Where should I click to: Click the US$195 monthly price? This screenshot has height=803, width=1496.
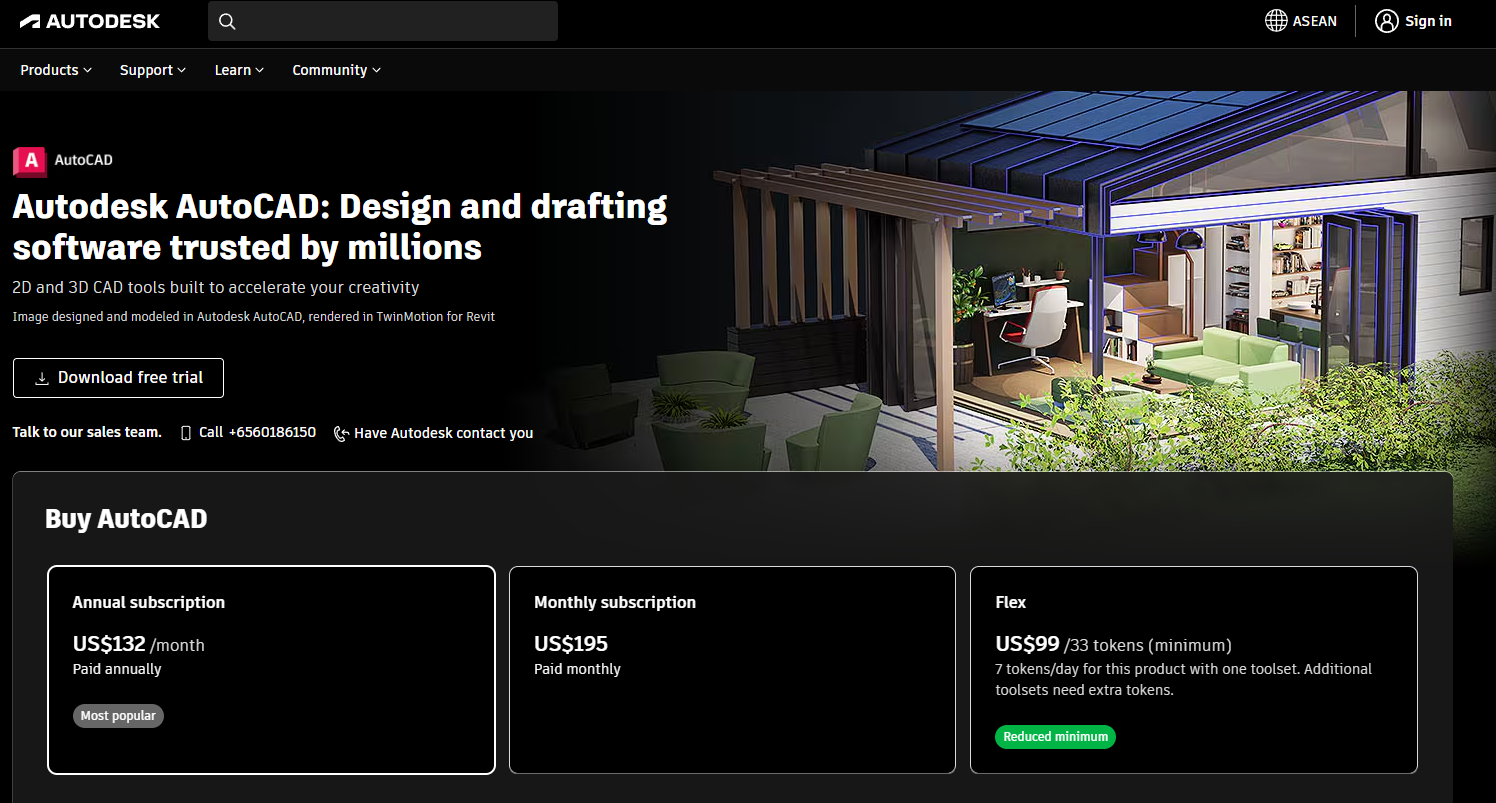[x=571, y=644]
